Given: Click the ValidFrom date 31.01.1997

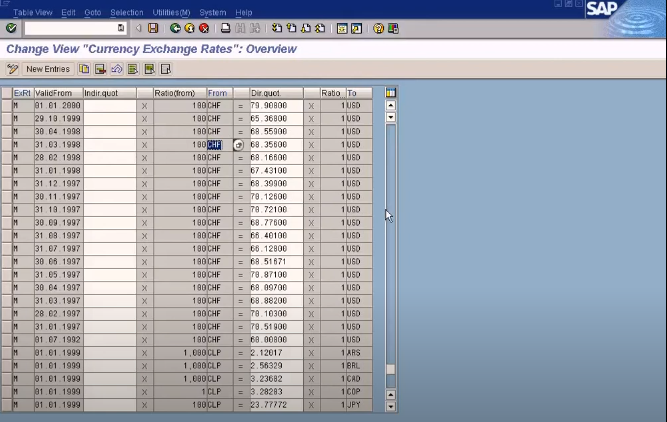Looking at the screenshot, I should coord(59,327).
